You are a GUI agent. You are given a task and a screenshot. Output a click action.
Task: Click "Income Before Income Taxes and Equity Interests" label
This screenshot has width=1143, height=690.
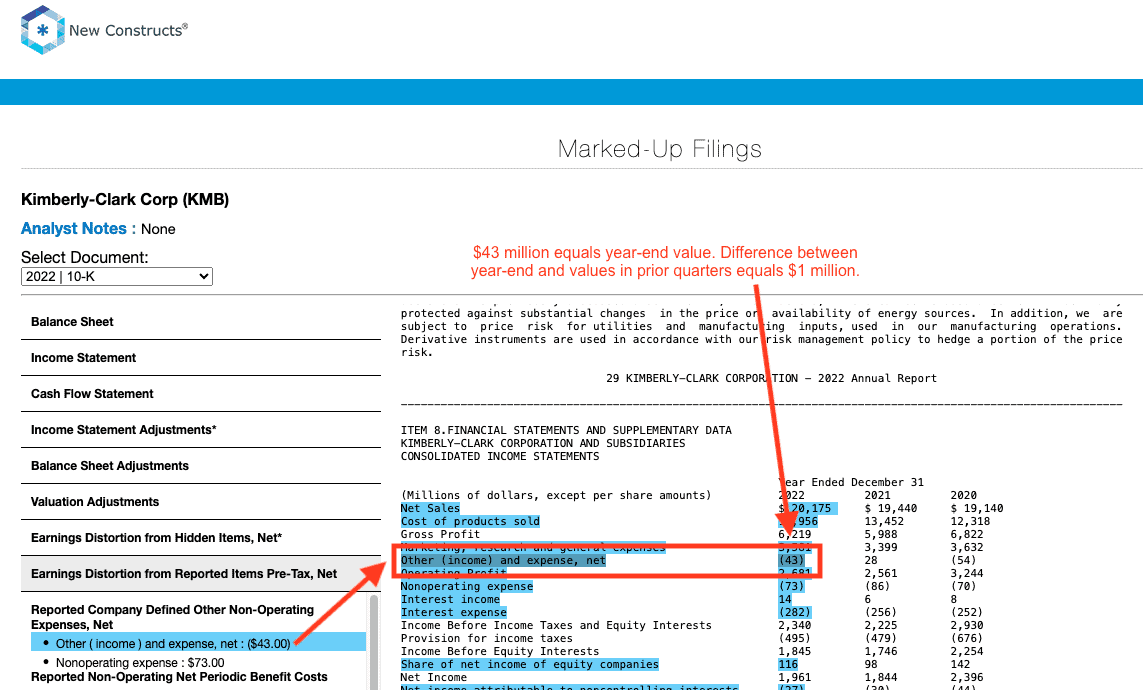coord(556,625)
